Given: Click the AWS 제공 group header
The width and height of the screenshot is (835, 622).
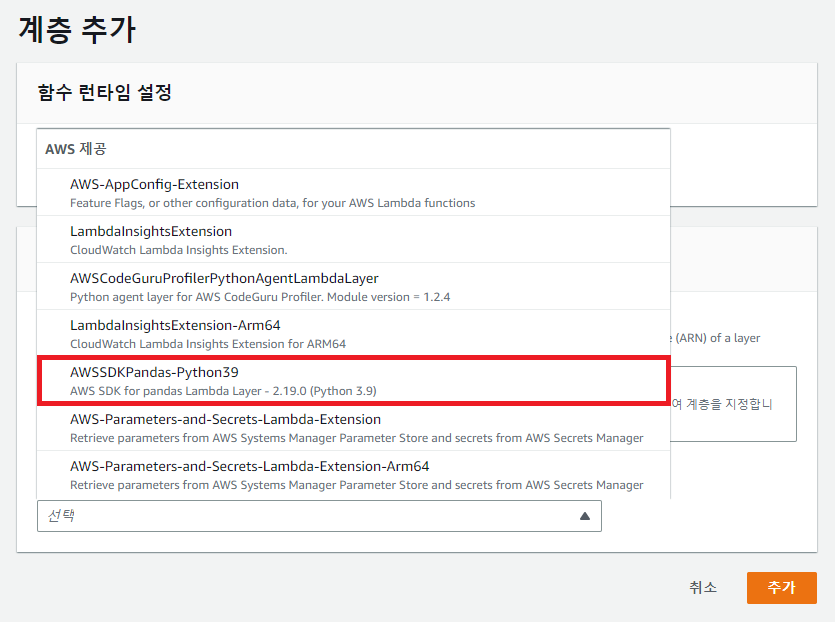Looking at the screenshot, I should click(76, 149).
